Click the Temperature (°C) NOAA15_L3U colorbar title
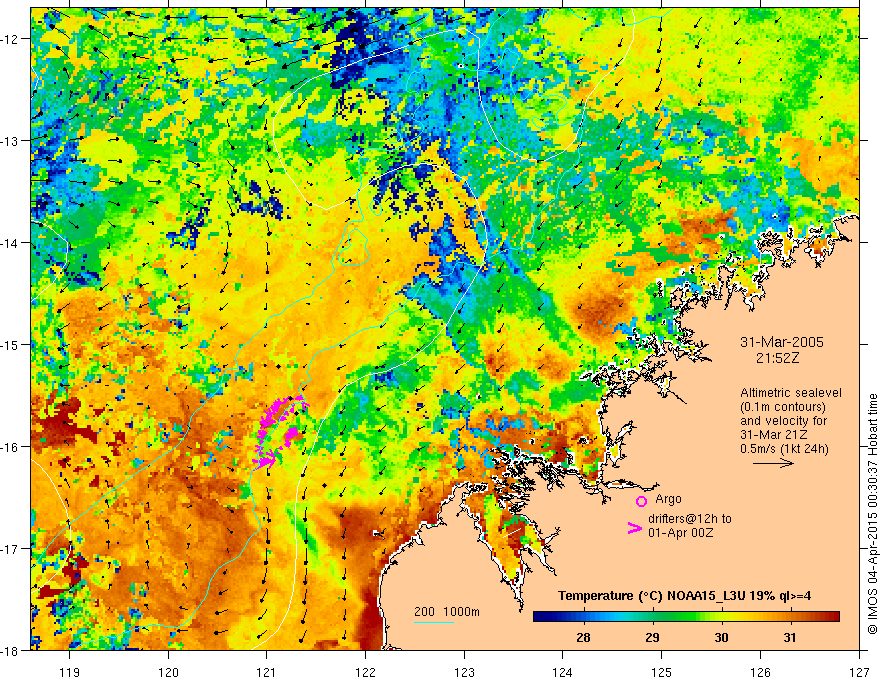Screen dimensions: 880x680 (x=684, y=596)
